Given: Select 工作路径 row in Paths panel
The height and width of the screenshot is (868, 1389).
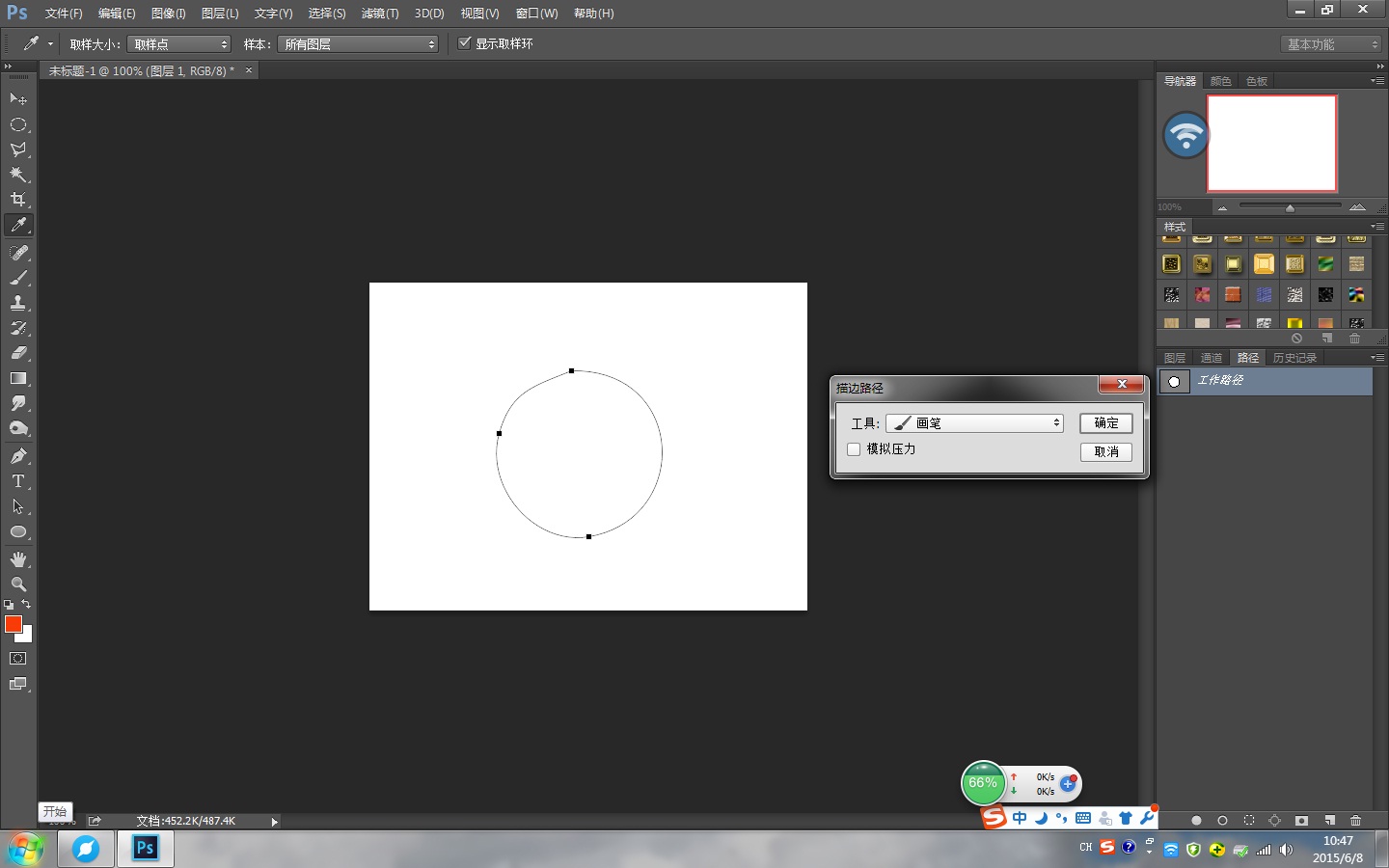Looking at the screenshot, I should click(1265, 381).
